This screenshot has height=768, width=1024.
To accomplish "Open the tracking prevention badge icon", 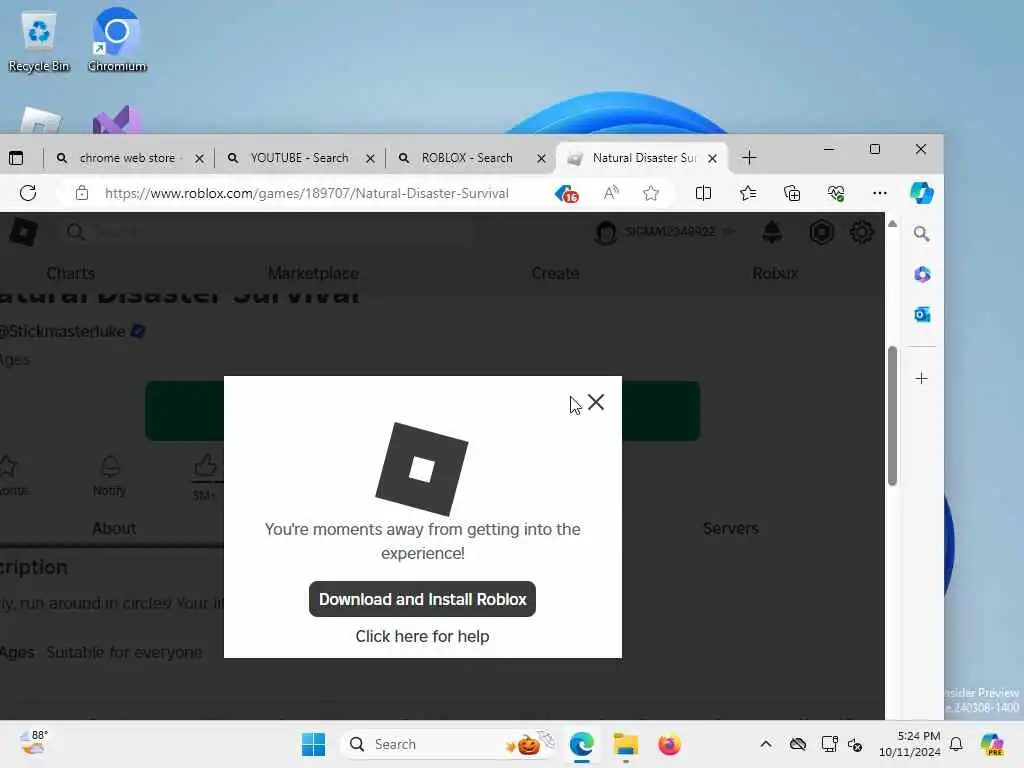I will click(566, 194).
